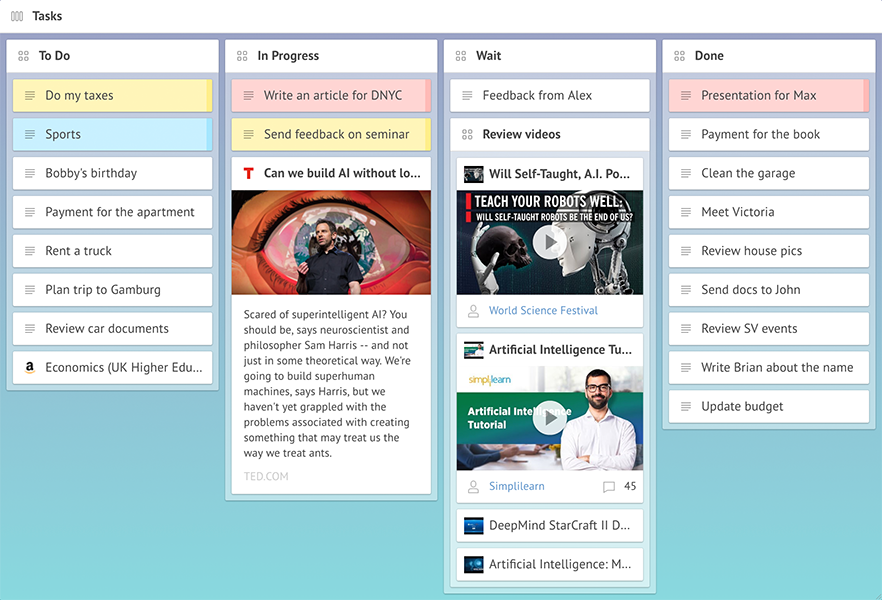Click the In Progress column grid icon

(242, 56)
